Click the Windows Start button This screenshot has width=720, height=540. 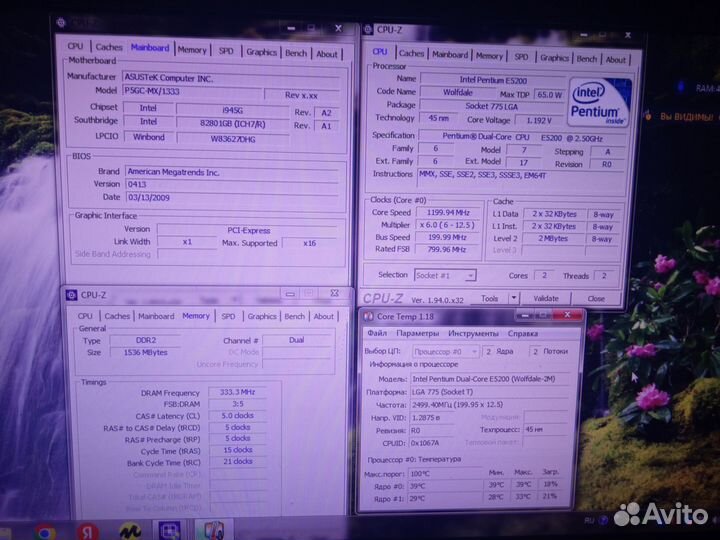point(10,530)
